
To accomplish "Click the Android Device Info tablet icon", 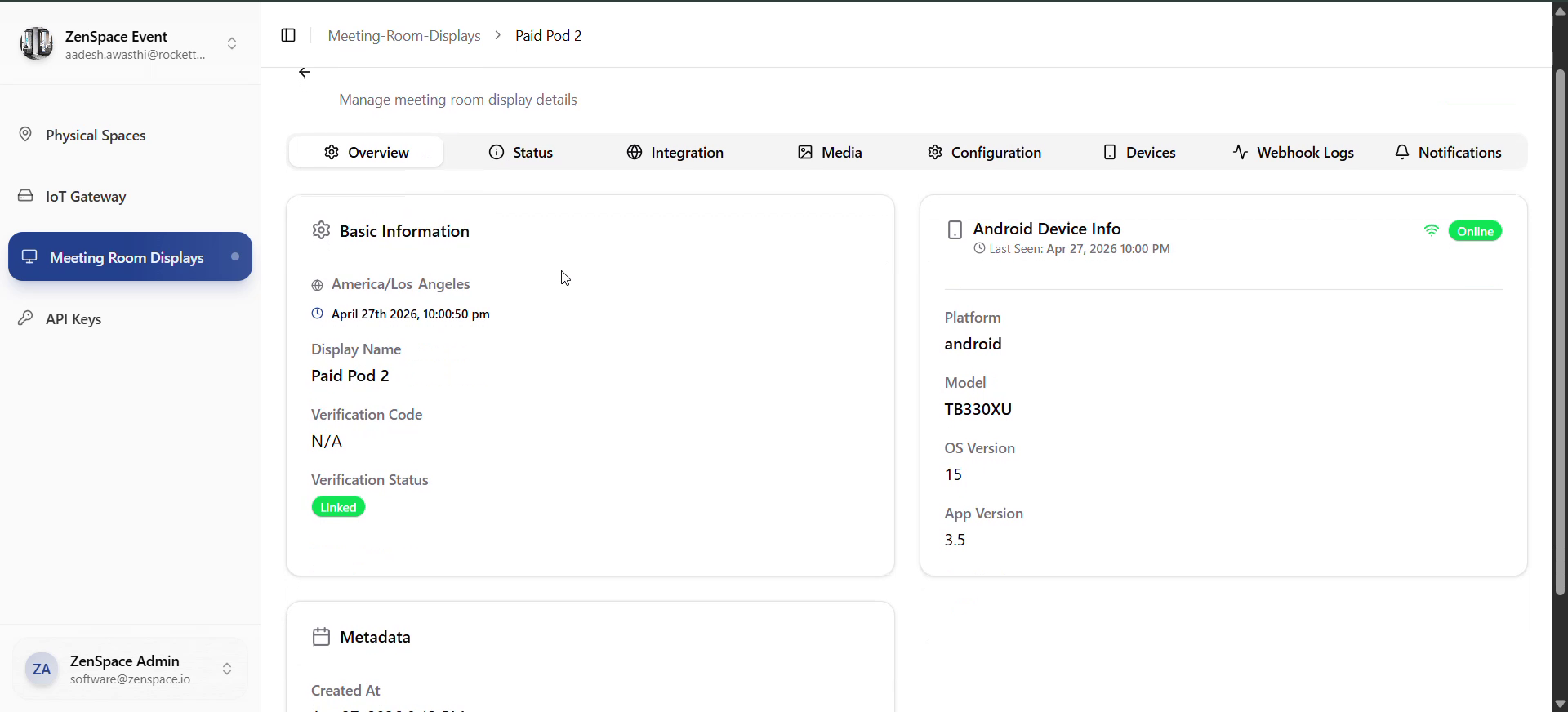I will (955, 230).
